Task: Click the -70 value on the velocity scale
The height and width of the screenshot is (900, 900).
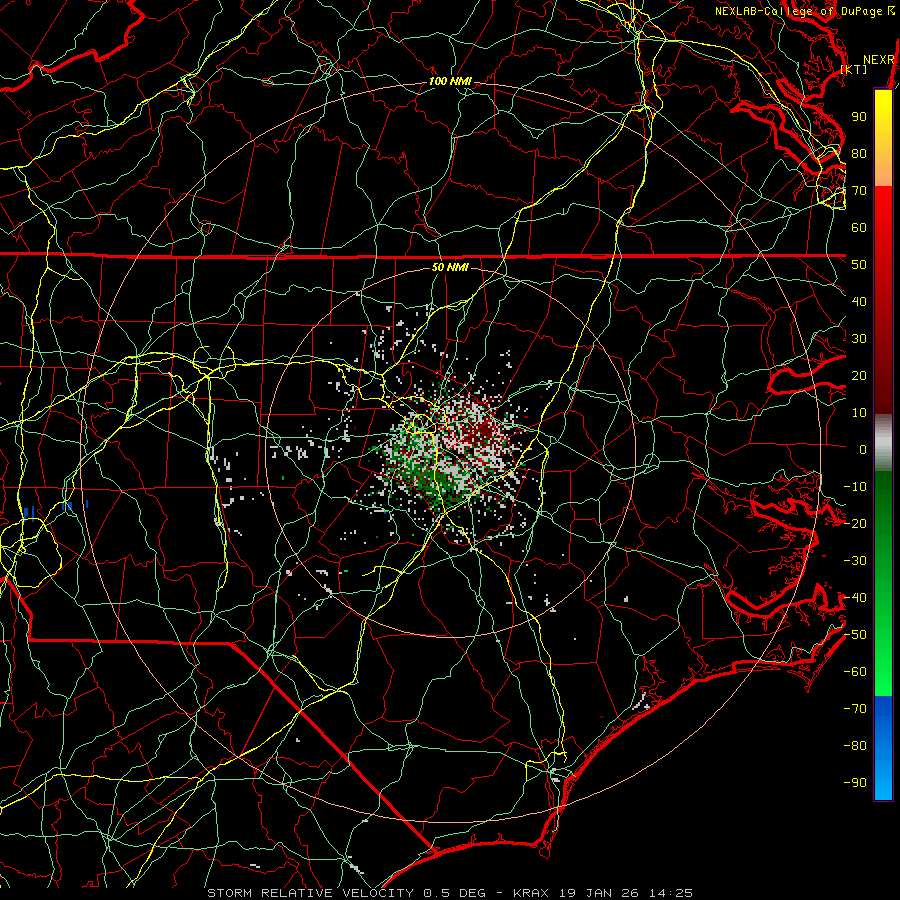Action: (x=855, y=709)
